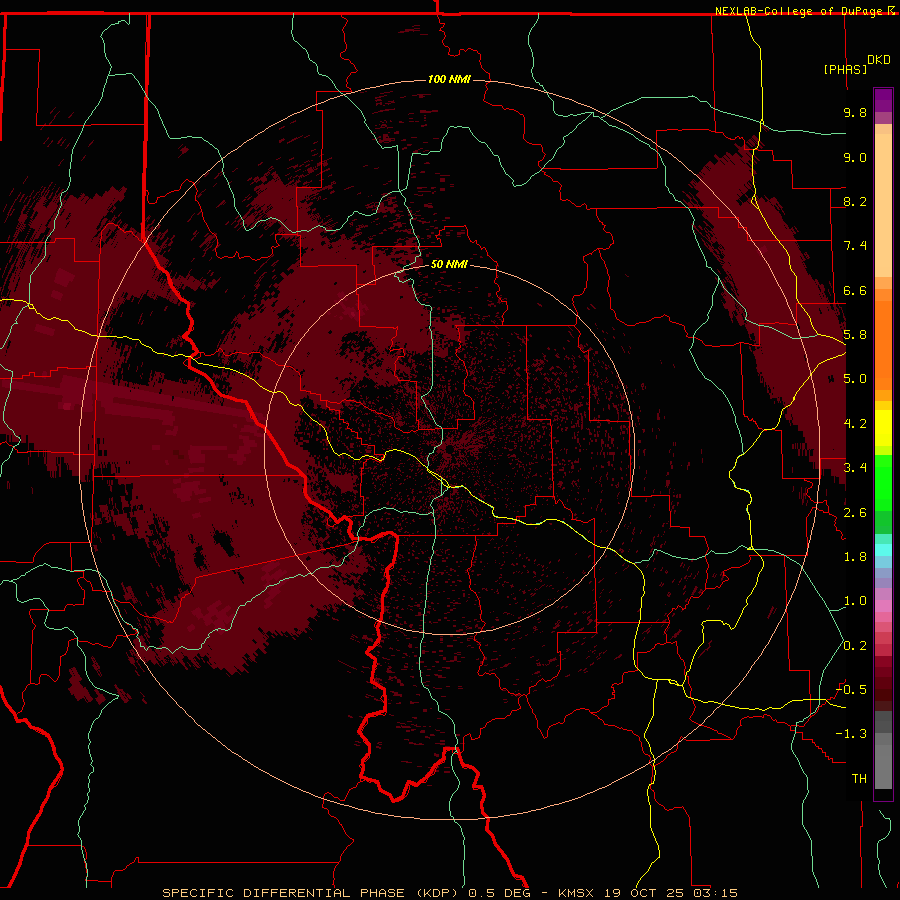900x900 pixels.
Task: Click the 5.8 legend value
Action: [x=855, y=335]
